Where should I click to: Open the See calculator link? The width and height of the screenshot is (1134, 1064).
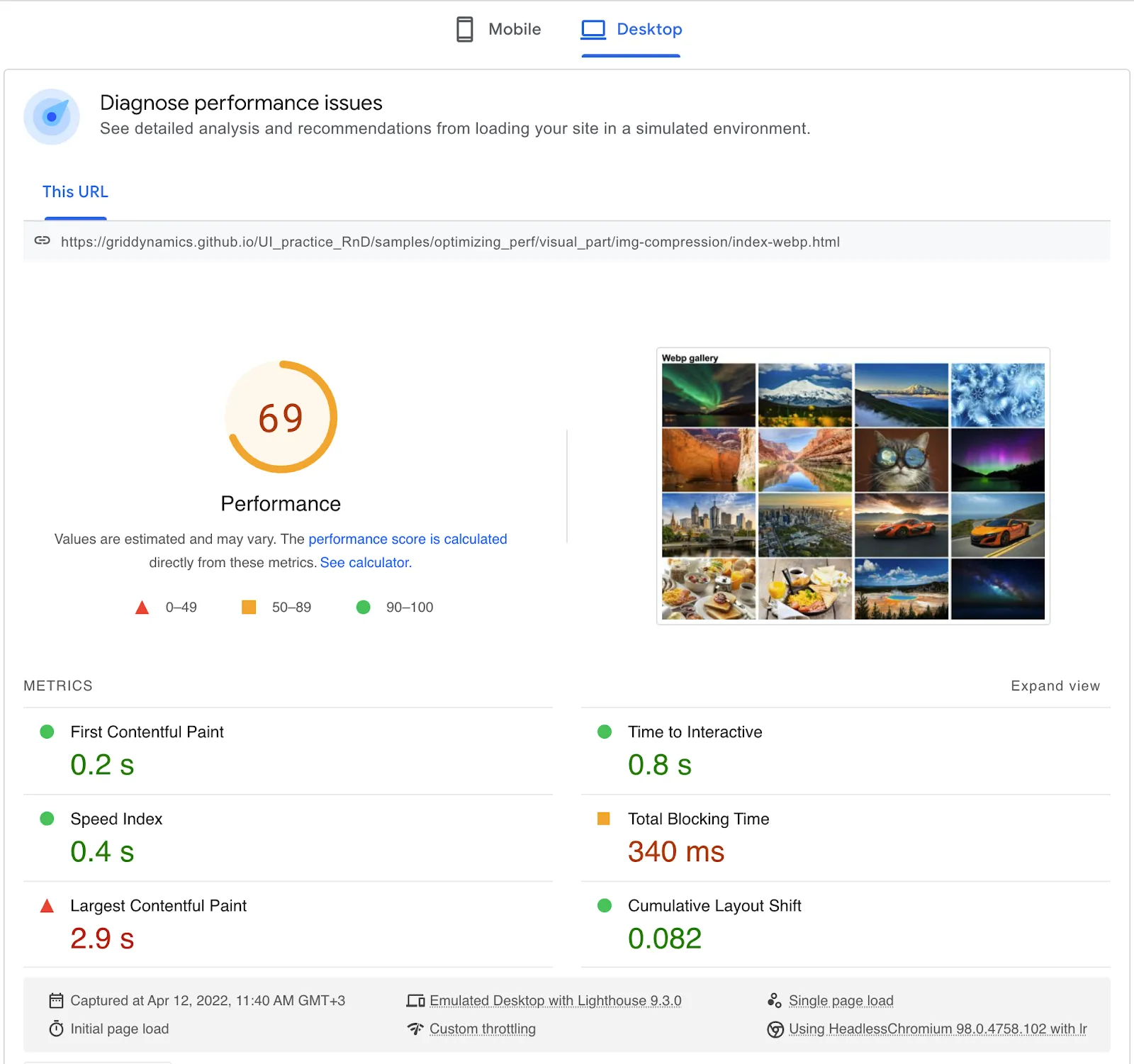coord(365,562)
